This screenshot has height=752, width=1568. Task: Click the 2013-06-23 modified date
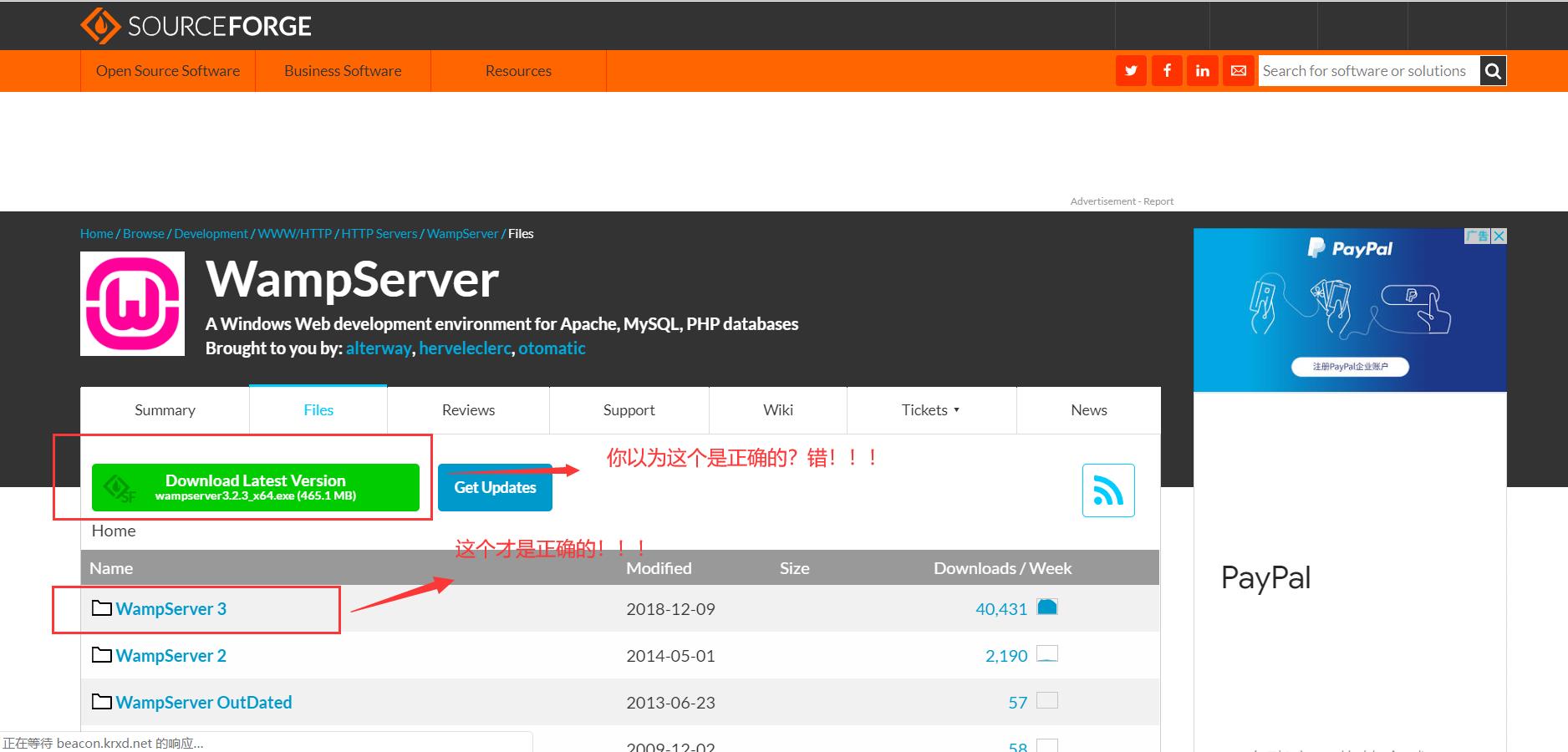click(670, 703)
